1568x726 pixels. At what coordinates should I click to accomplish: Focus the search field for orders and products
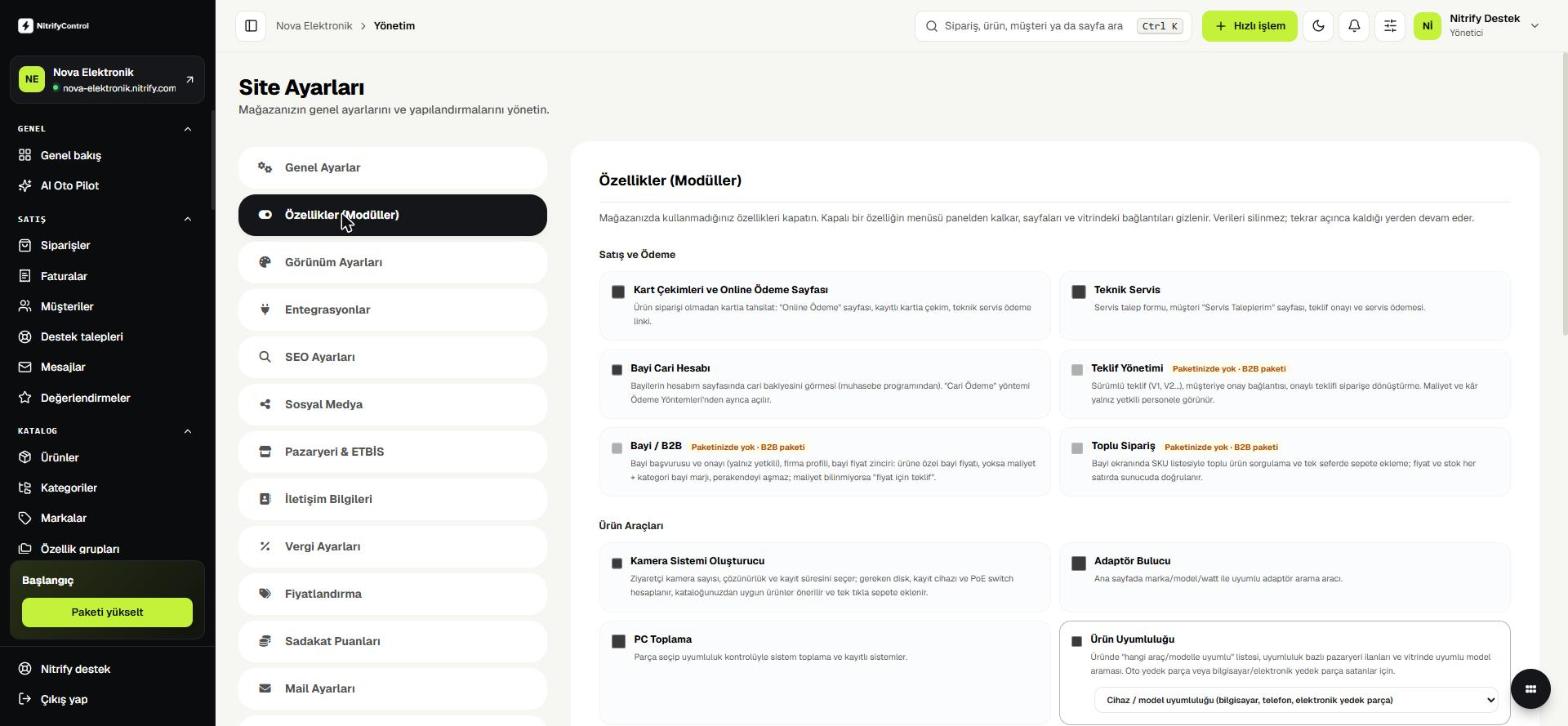(1052, 26)
